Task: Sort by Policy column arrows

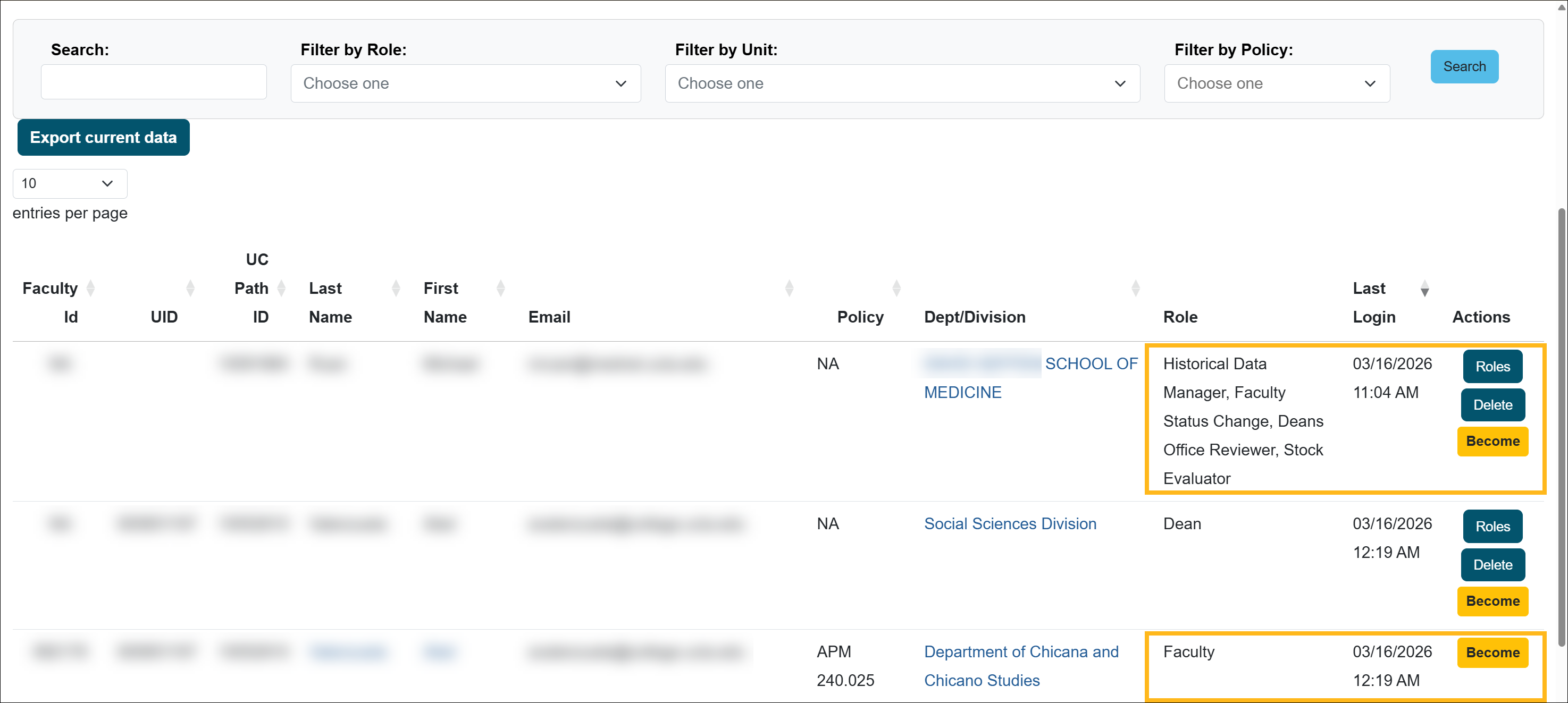Action: tap(896, 288)
